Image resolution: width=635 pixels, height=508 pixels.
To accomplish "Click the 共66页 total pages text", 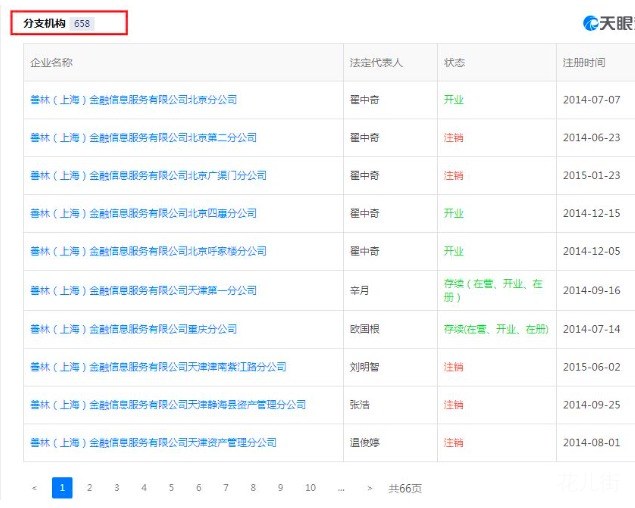I will 405,488.
